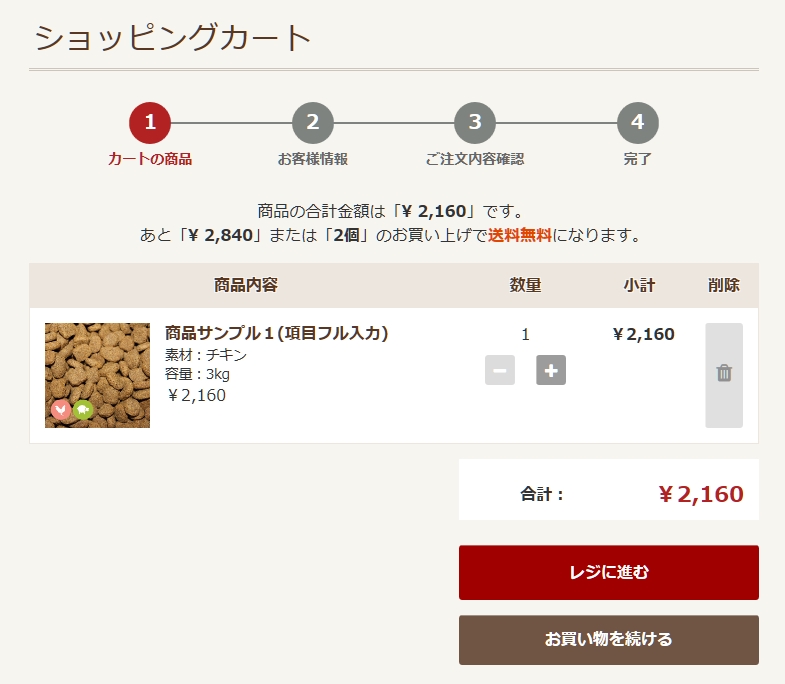This screenshot has width=785, height=684.
Task: Click the pink chicken badge icon
Action: (61, 410)
